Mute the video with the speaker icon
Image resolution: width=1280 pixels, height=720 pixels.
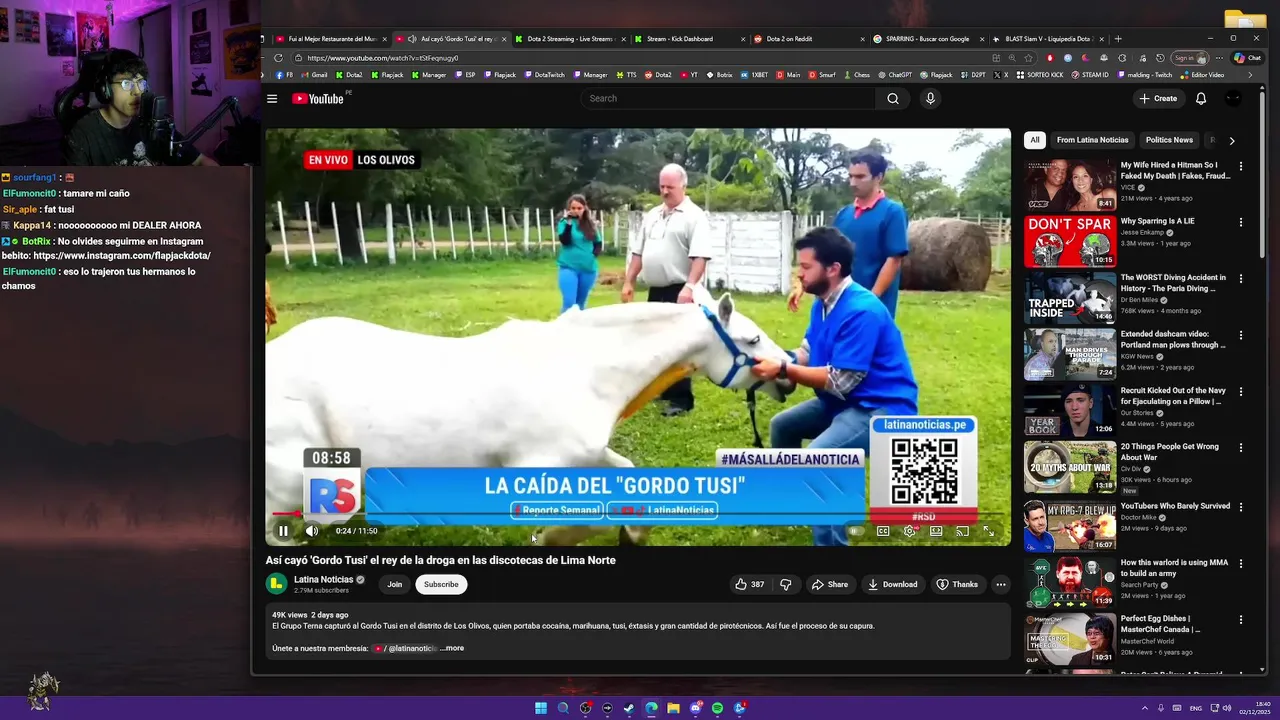(312, 531)
